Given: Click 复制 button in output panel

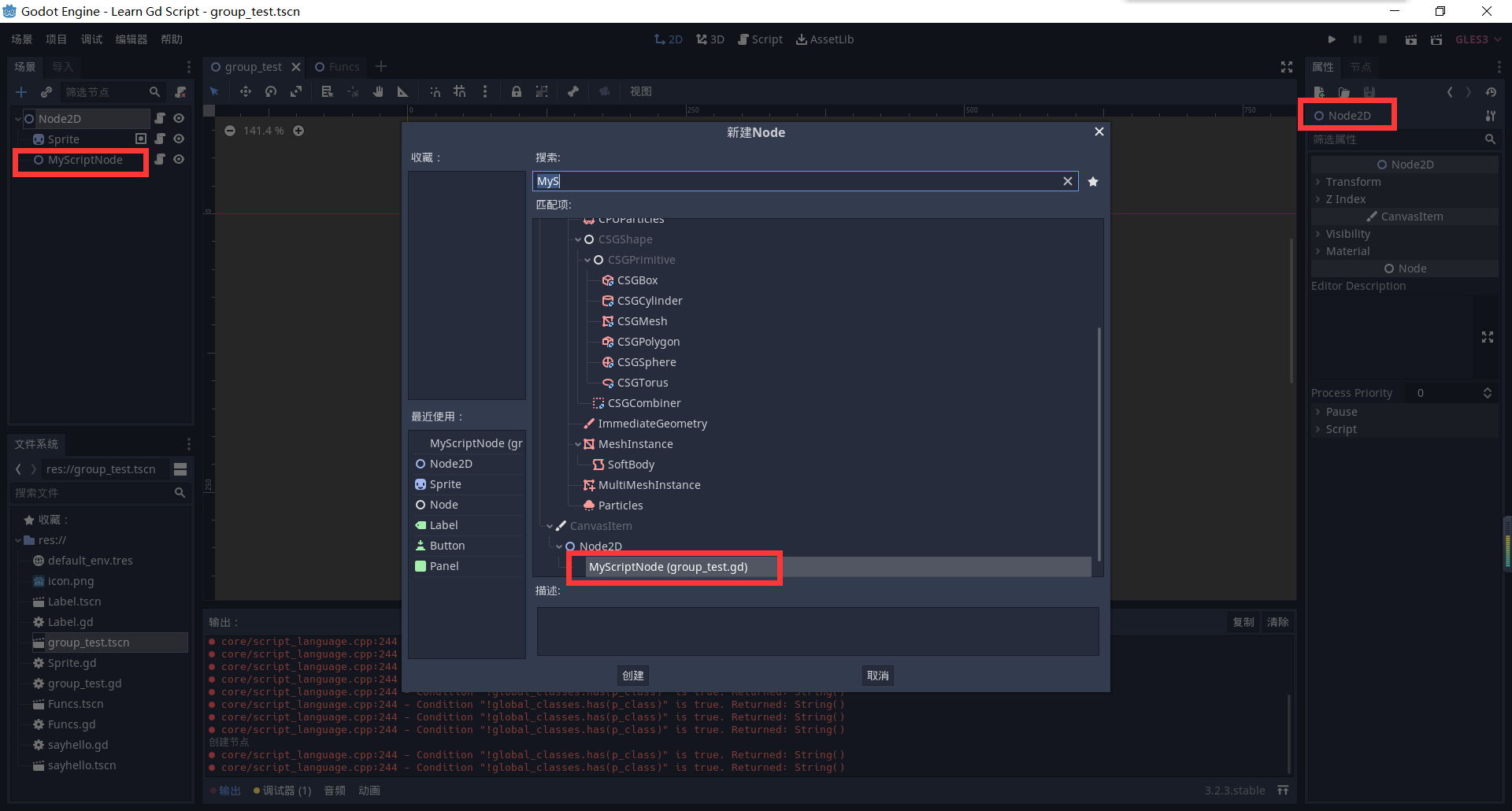Looking at the screenshot, I should pos(1243,622).
